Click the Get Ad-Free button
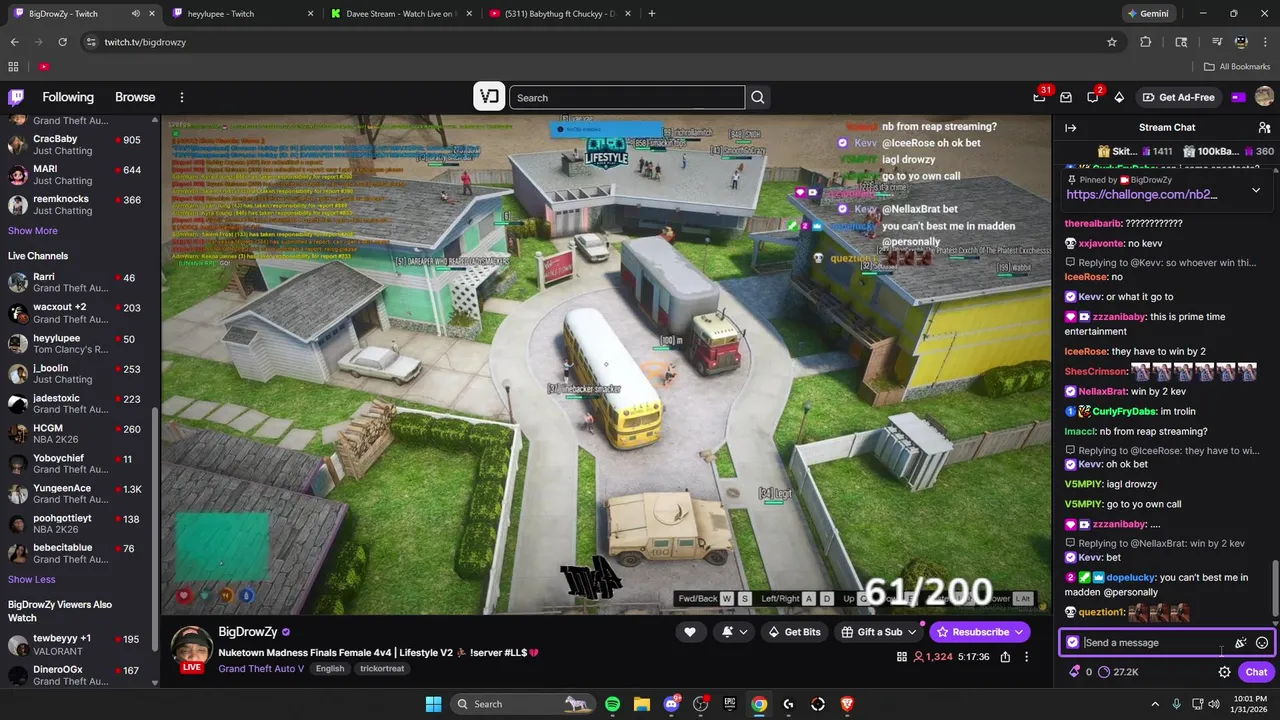Viewport: 1280px width, 720px height. pyautogui.click(x=1177, y=97)
